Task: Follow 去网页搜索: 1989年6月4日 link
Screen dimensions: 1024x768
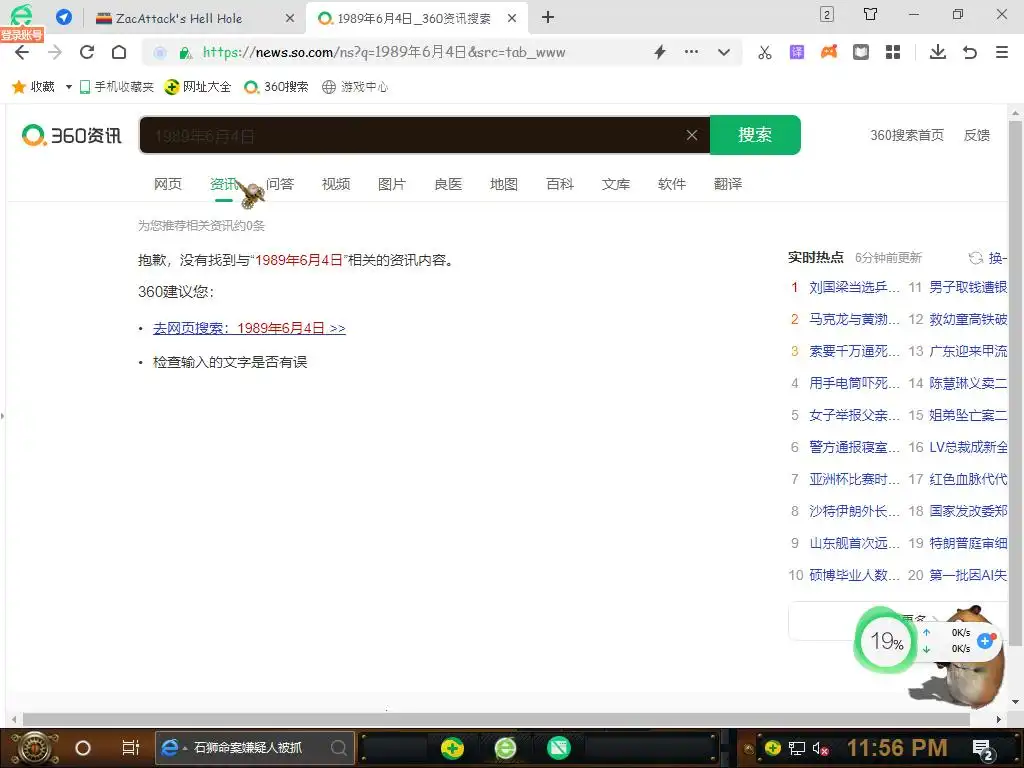Action: click(x=249, y=328)
